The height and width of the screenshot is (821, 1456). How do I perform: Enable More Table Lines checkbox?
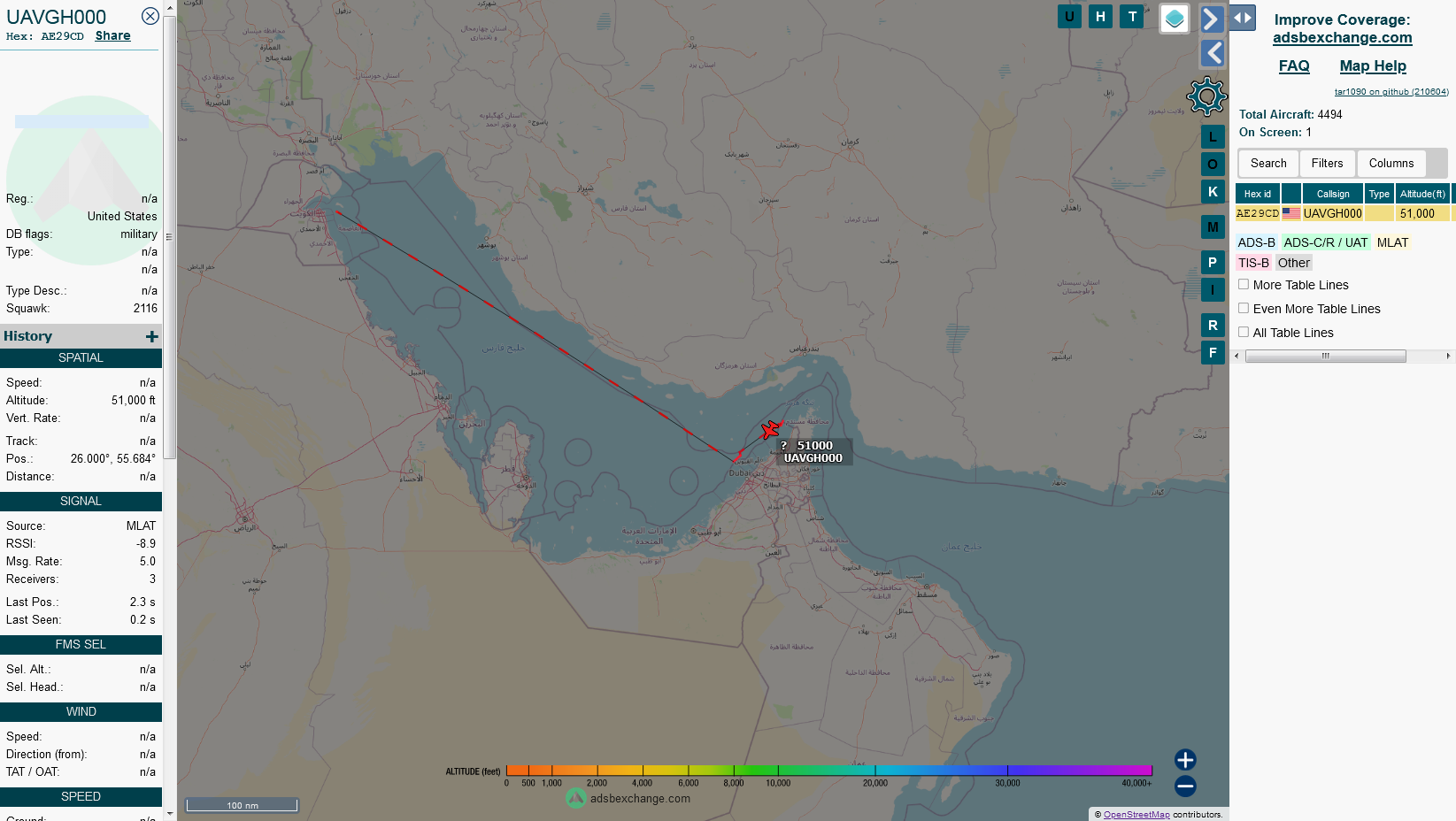point(1244,284)
